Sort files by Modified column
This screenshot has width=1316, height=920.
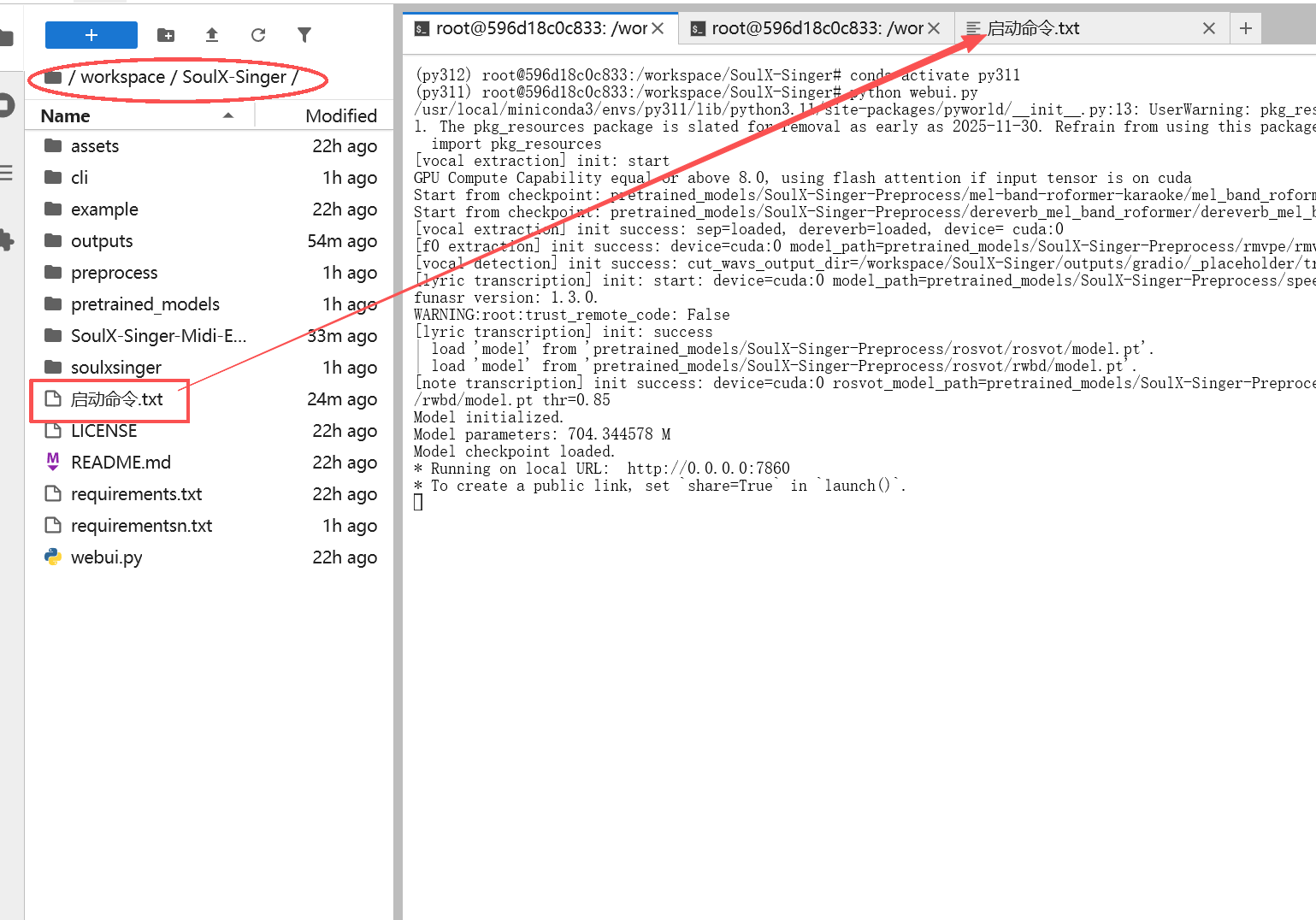(x=340, y=116)
